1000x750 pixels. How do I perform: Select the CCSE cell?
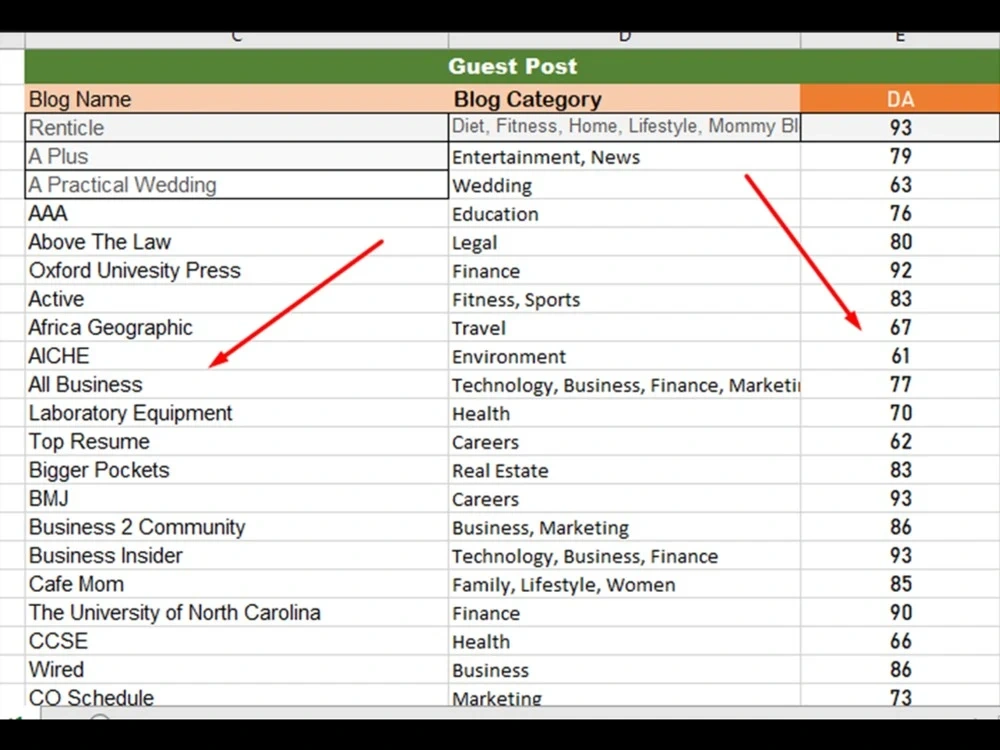pos(237,641)
